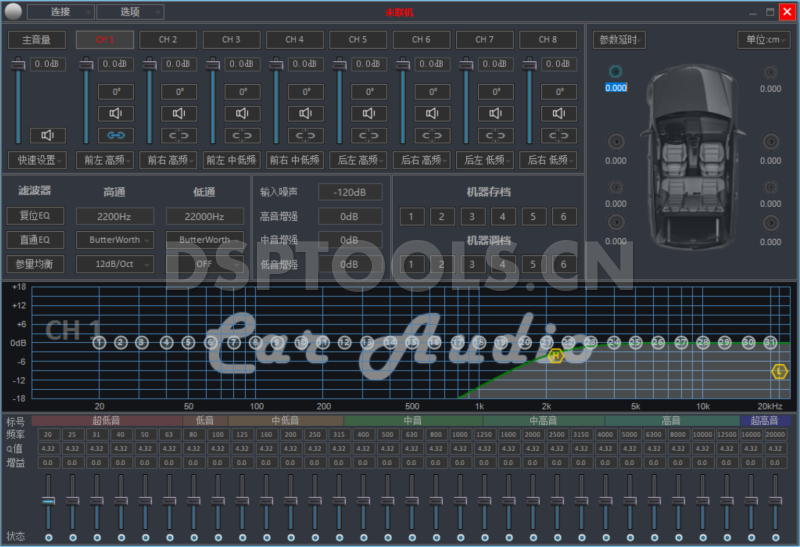This screenshot has height=547, width=800.
Task: Select EQ band node 1 on the graph
Action: 99,342
